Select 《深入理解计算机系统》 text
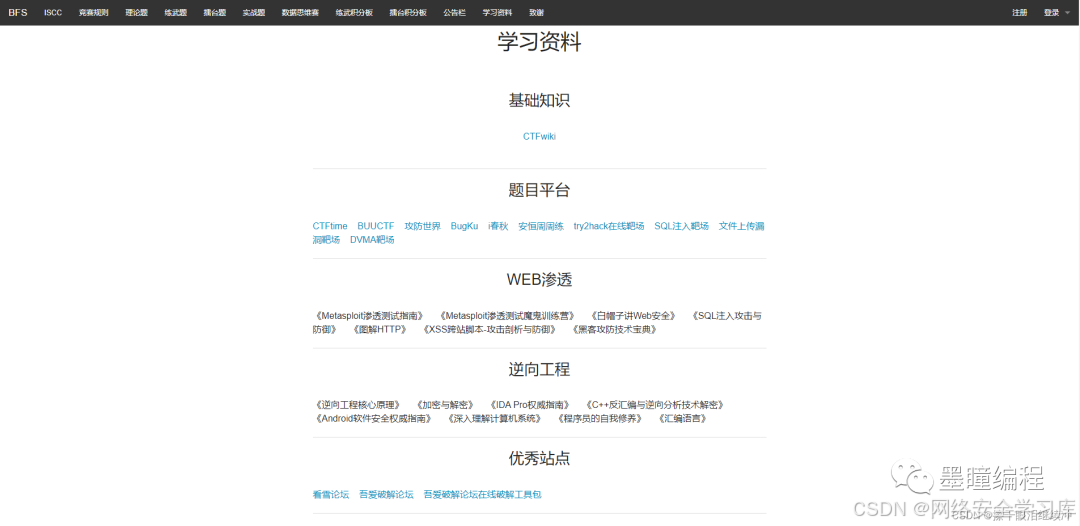1080x526 pixels. (x=494, y=419)
